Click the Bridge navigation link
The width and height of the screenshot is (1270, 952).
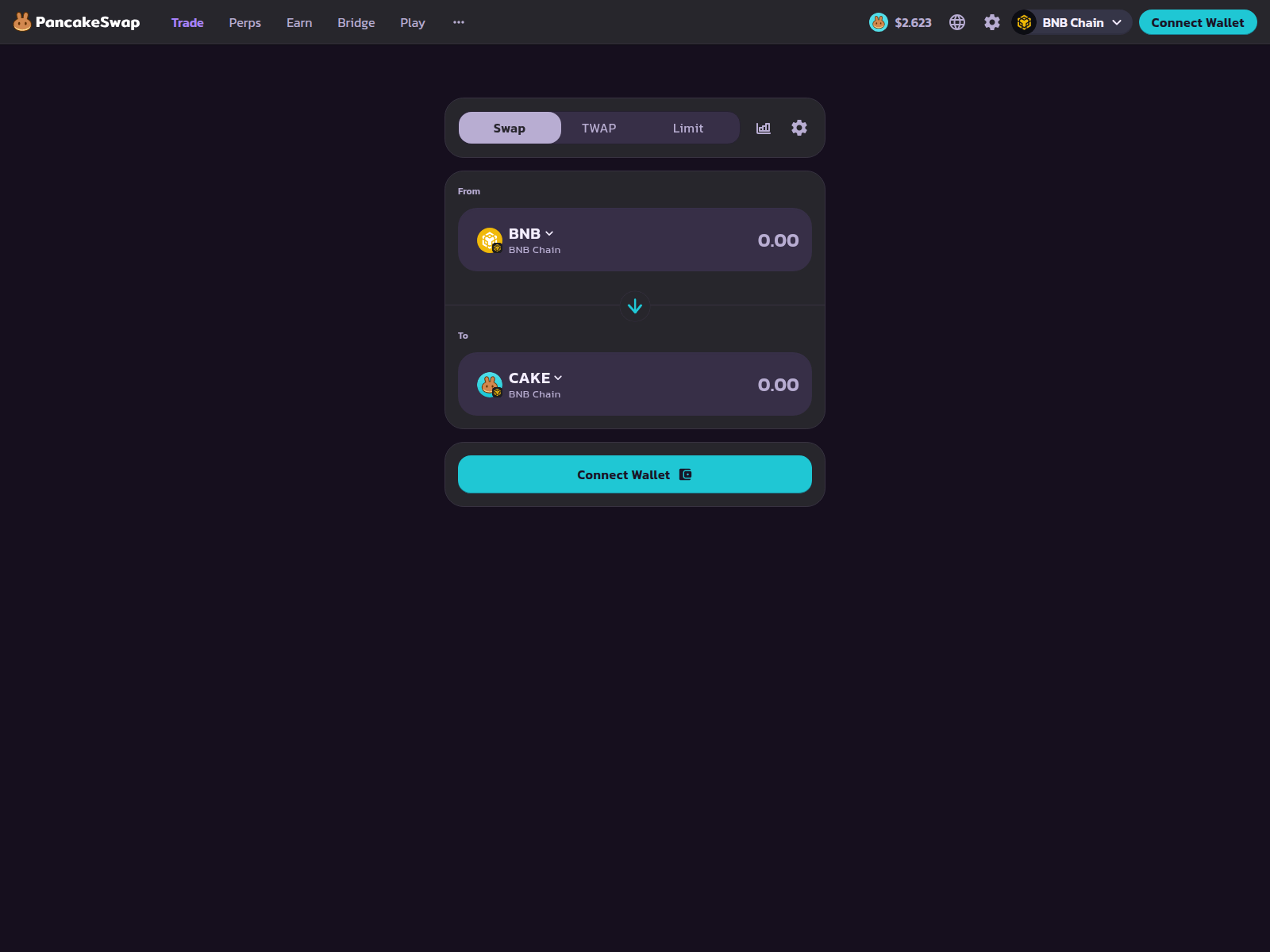click(356, 22)
